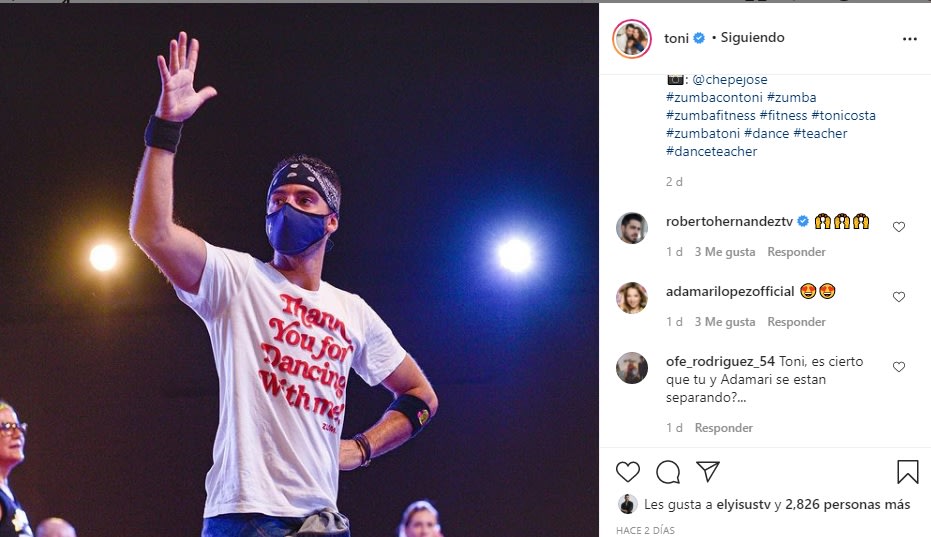Open toni's profile picture

632,39
